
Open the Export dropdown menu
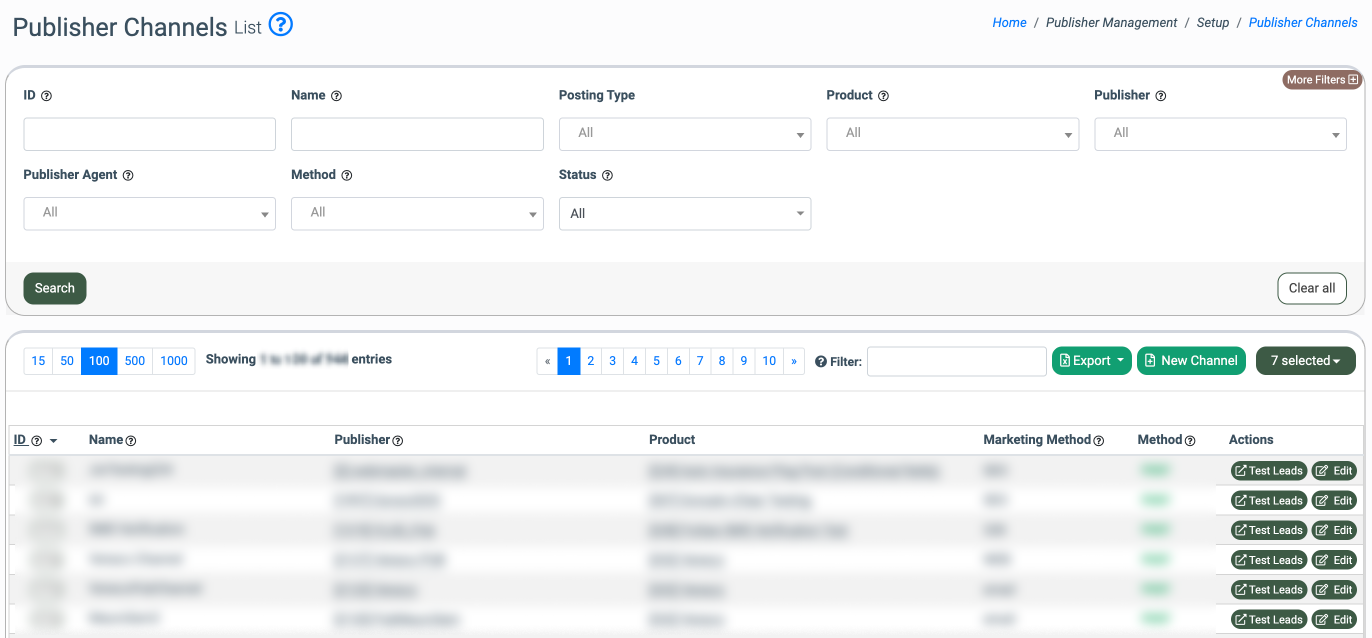click(1091, 361)
